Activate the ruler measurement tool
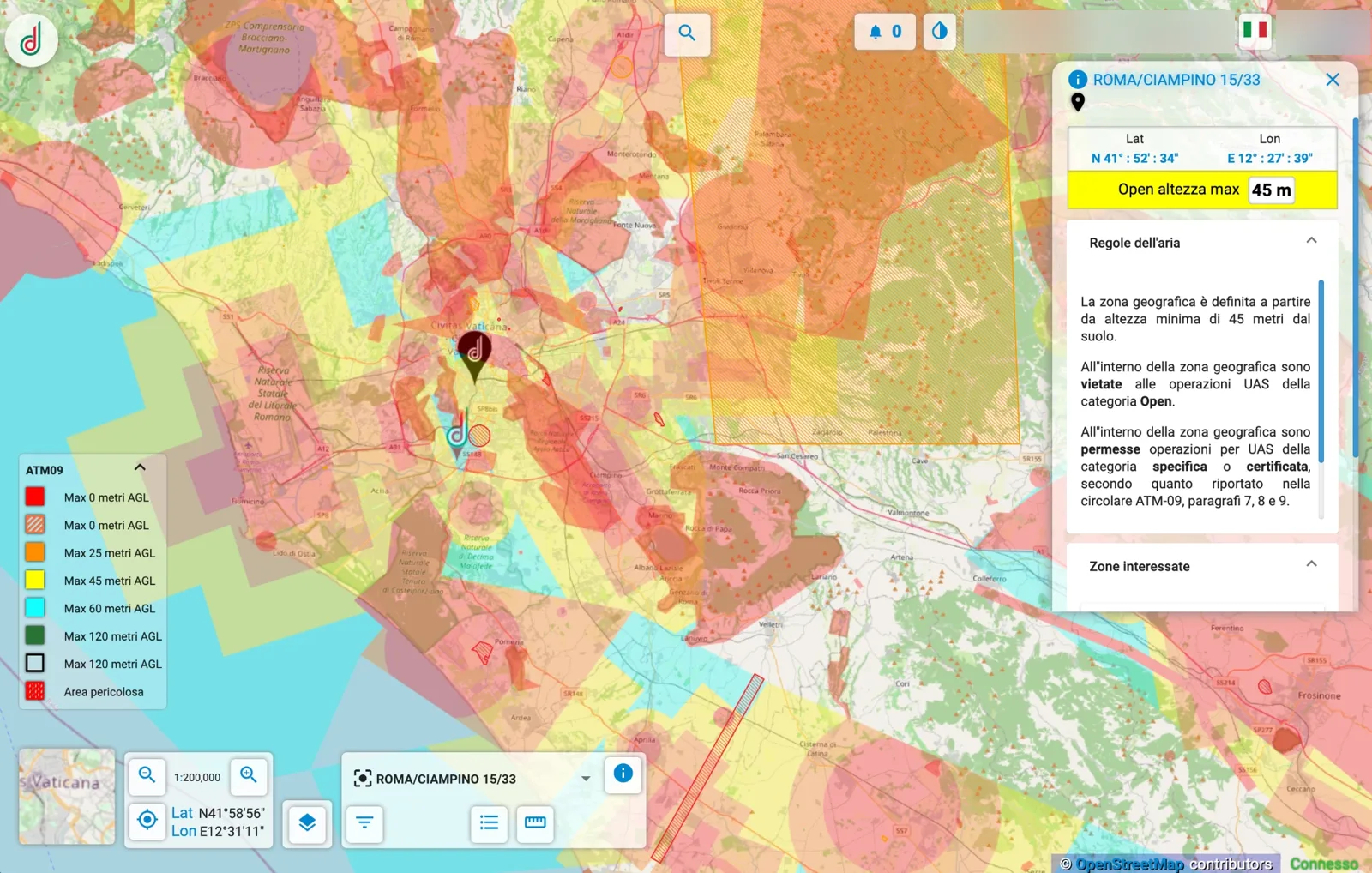The height and width of the screenshot is (873, 1372). click(535, 823)
